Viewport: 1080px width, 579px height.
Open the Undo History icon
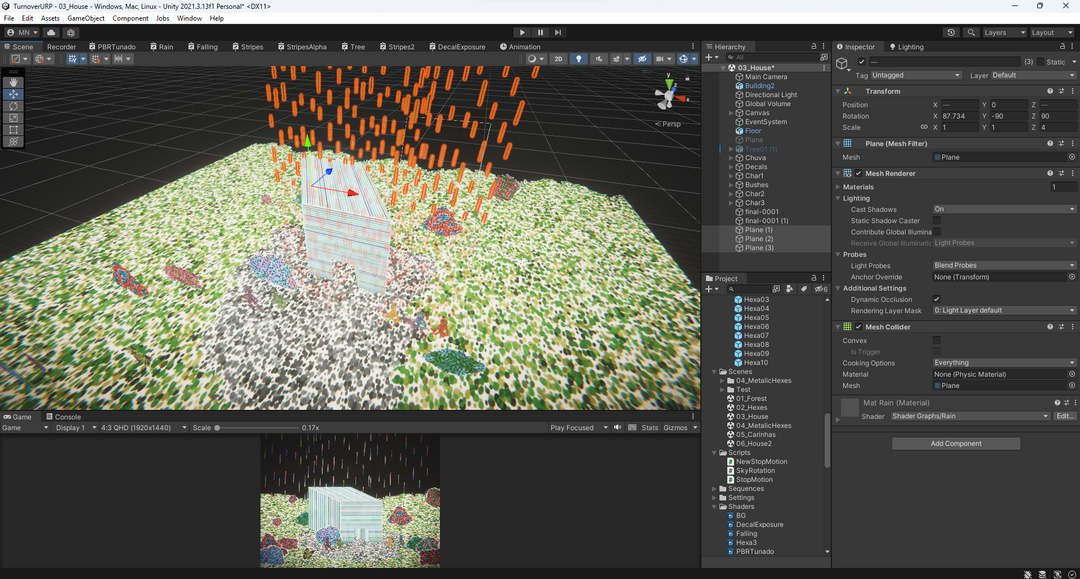tap(951, 32)
